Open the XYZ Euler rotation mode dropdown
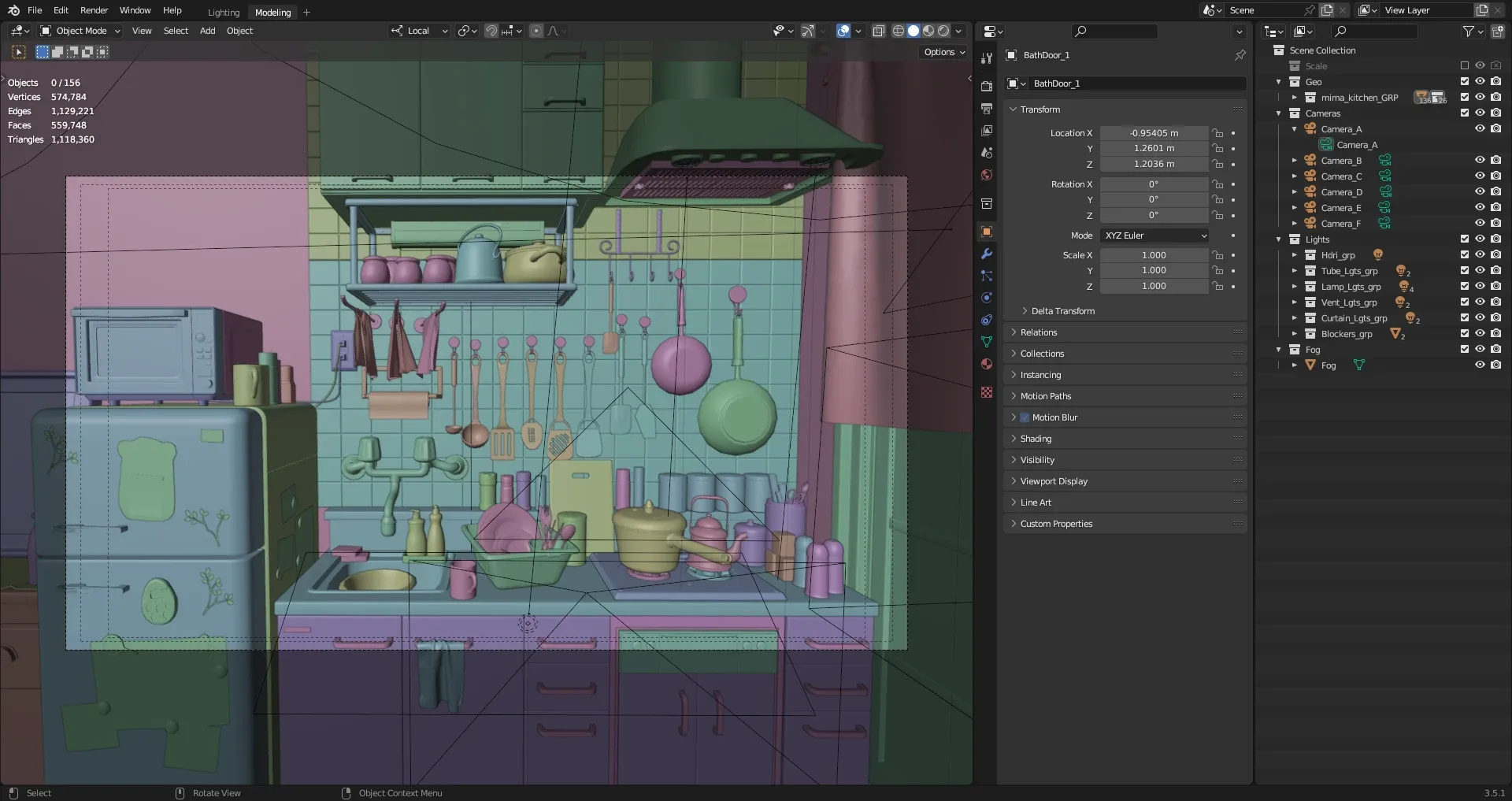 pyautogui.click(x=1154, y=235)
